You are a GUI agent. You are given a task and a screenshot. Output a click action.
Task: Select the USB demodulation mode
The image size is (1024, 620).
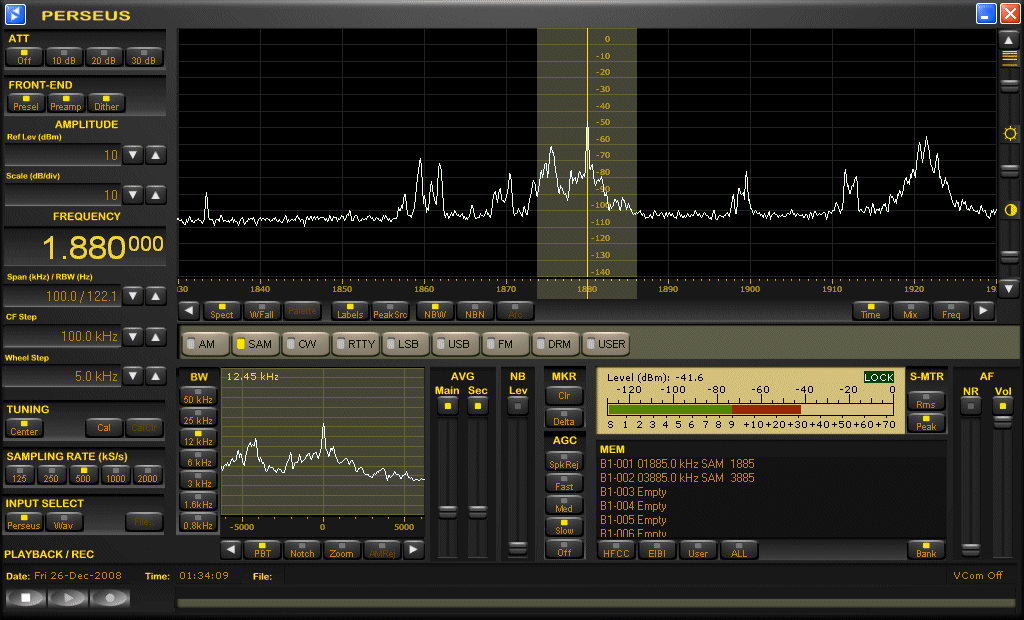click(x=453, y=344)
